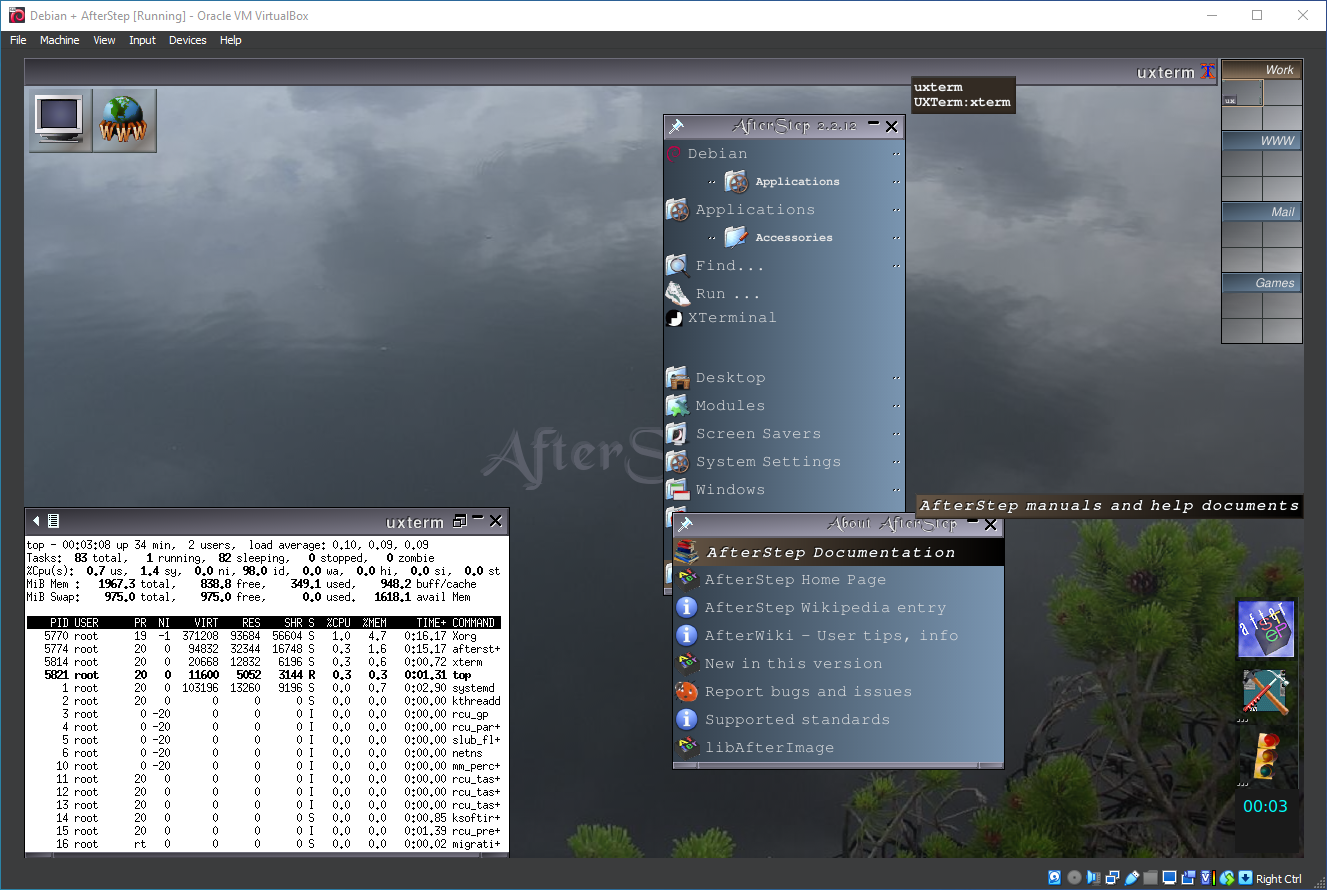The width and height of the screenshot is (1327, 890).
Task: Click the traffic light icon
Action: pos(1265,755)
